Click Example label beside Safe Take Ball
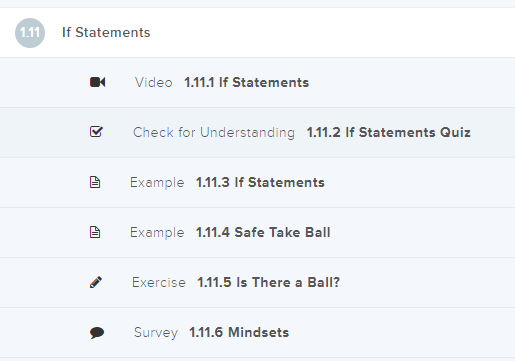Image resolution: width=515 pixels, height=361 pixels. point(157,233)
